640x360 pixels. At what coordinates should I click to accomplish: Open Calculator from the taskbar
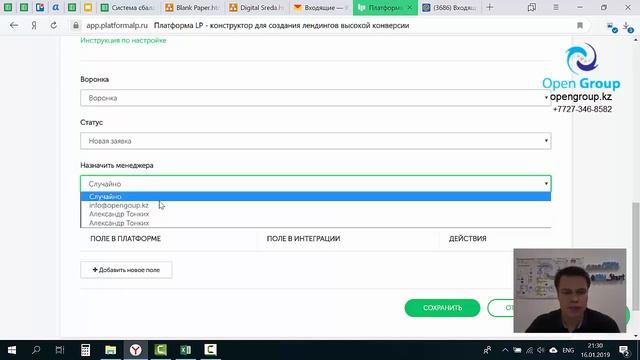pyautogui.click(x=85, y=350)
